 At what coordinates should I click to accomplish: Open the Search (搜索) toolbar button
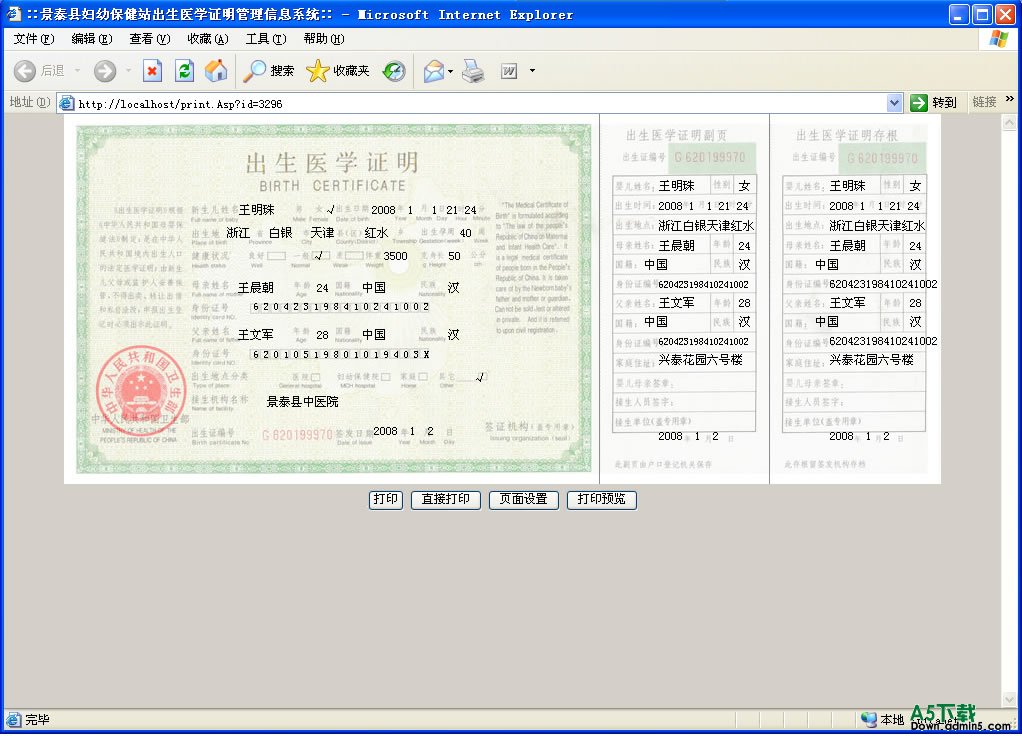(269, 71)
